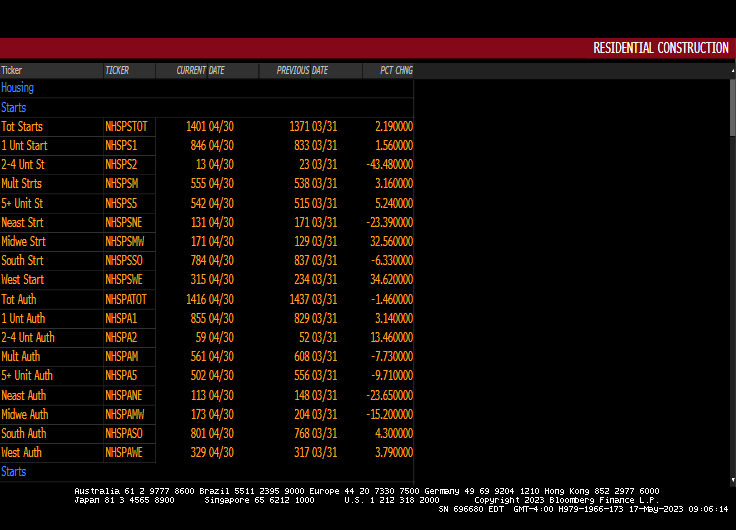Screen dimensions: 736x530
Task: Click the PREVIOUS DATE column header
Action: point(302,71)
